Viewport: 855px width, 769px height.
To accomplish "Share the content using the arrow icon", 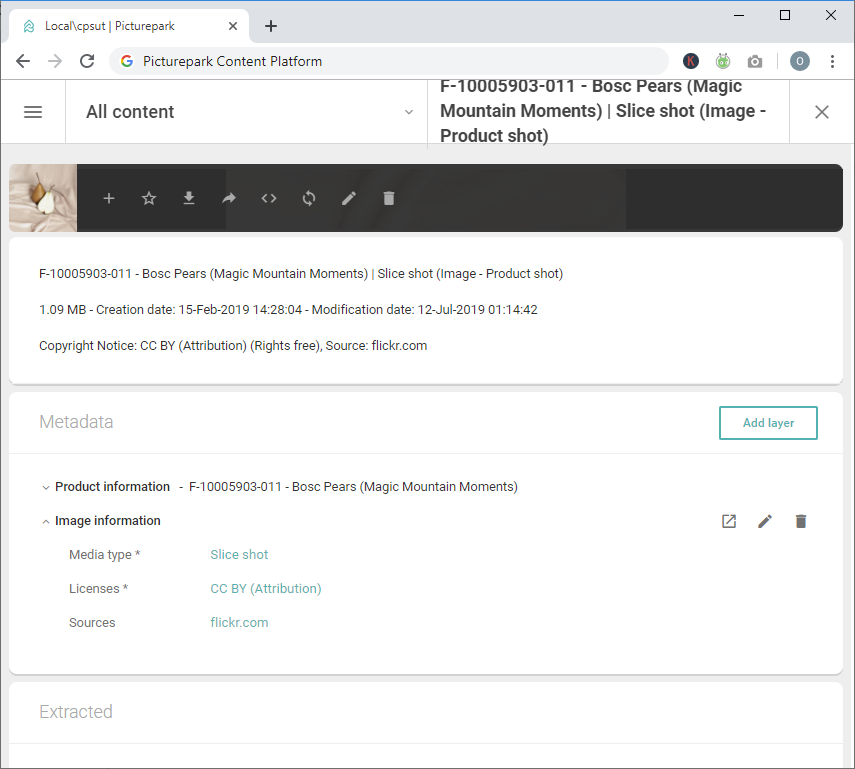I will point(229,199).
